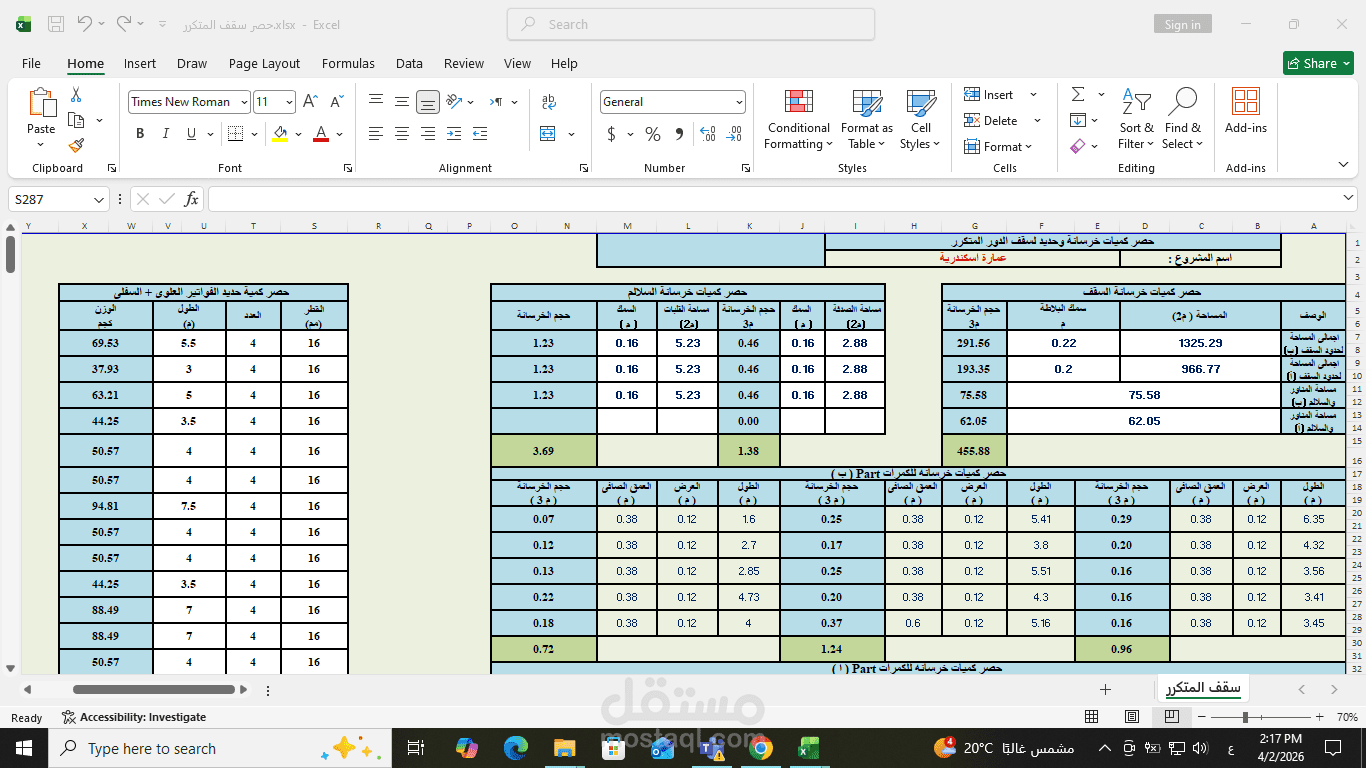
Task: Click the Undo arrow icon
Action: 85,23
